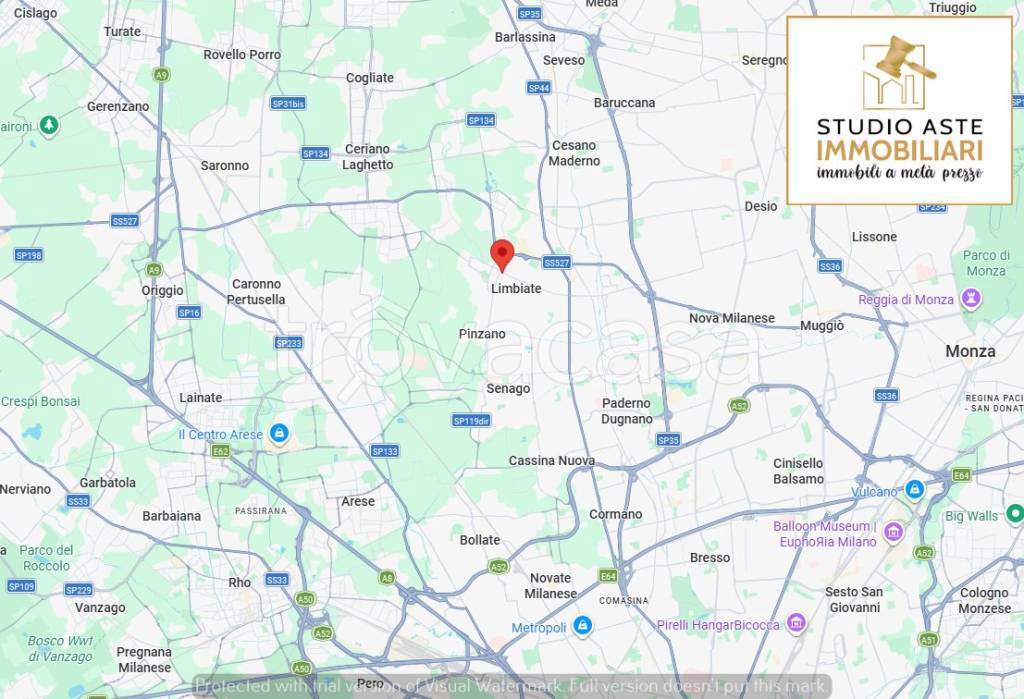Open the Studio Aste Immobiliari logo
Image resolution: width=1024 pixels, height=699 pixels.
[x=899, y=110]
